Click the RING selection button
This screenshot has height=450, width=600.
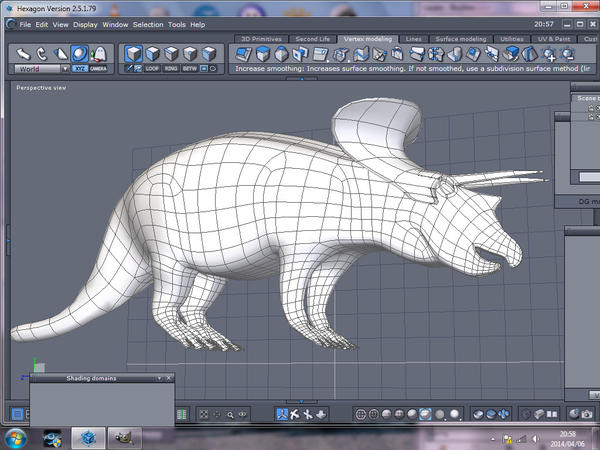point(172,69)
